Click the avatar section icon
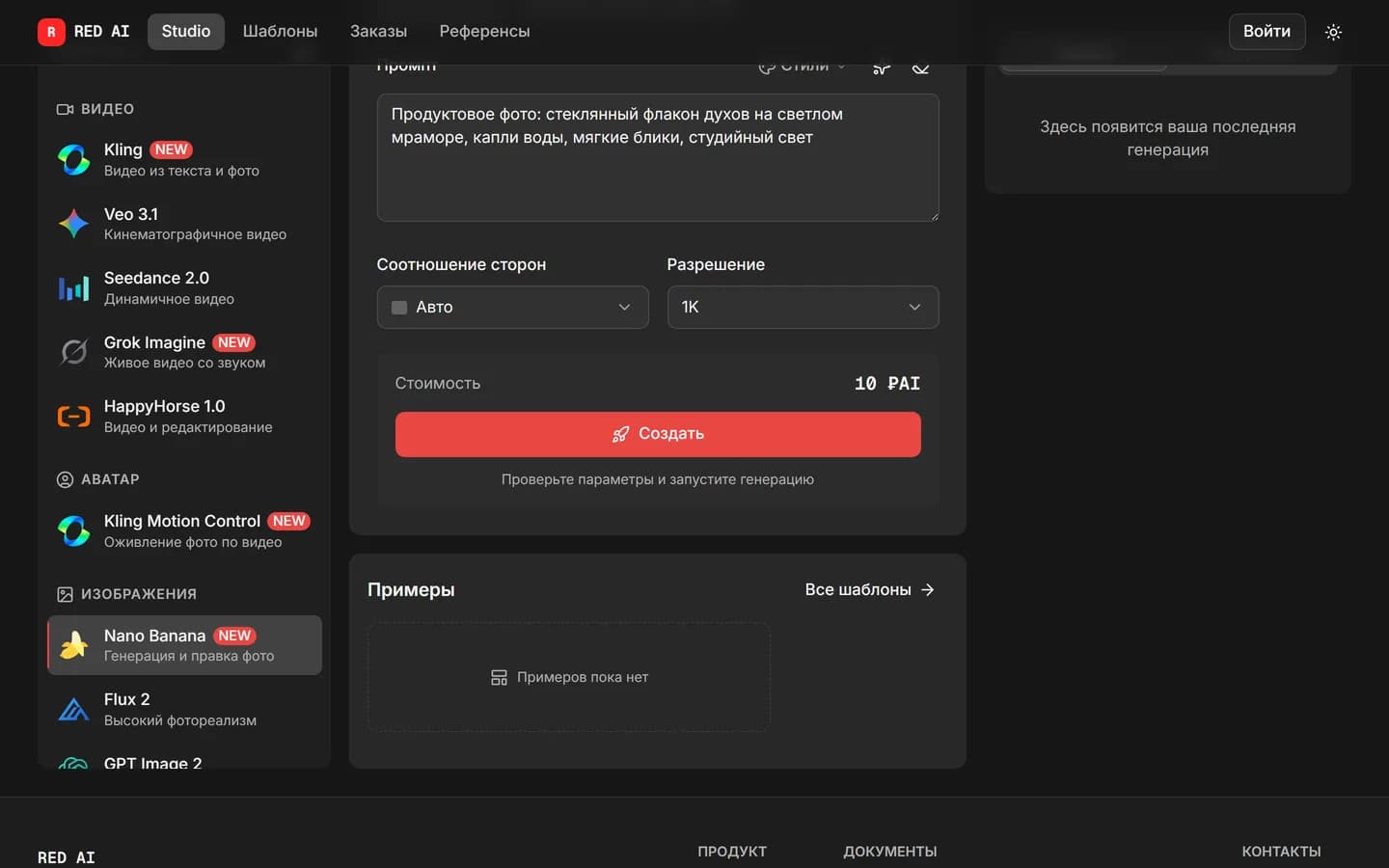The height and width of the screenshot is (868, 1389). point(65,479)
